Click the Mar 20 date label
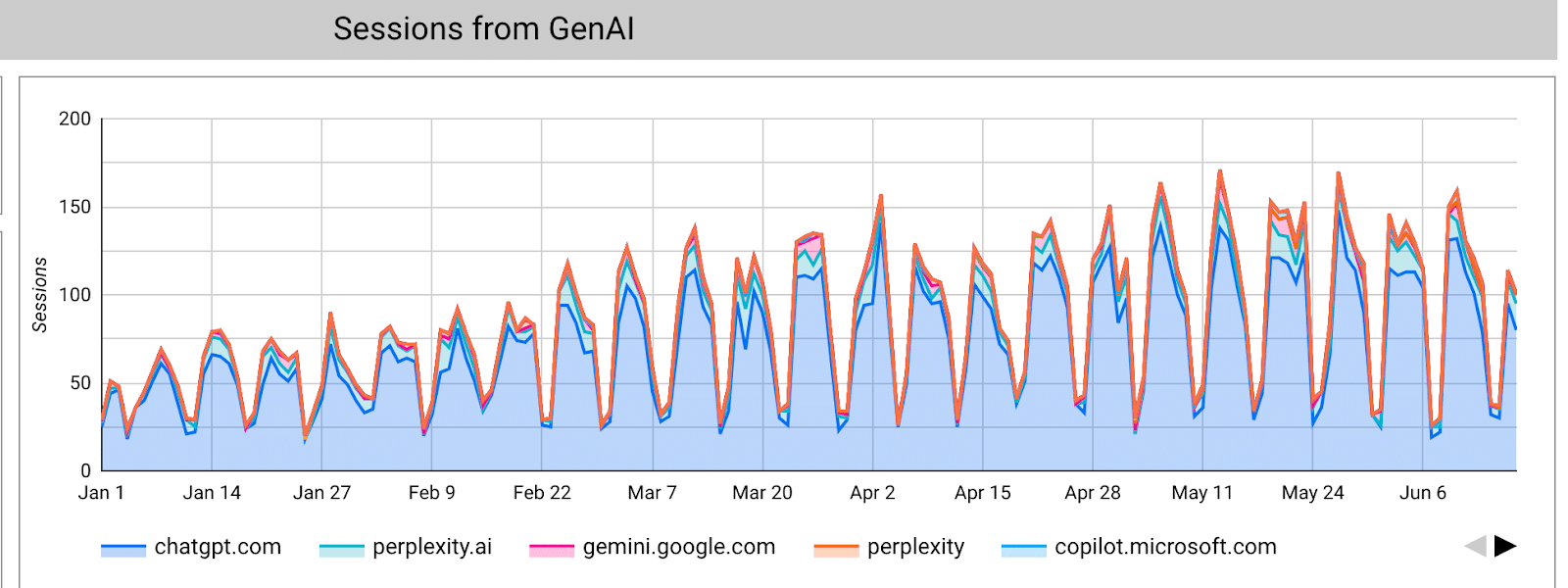 [x=762, y=493]
